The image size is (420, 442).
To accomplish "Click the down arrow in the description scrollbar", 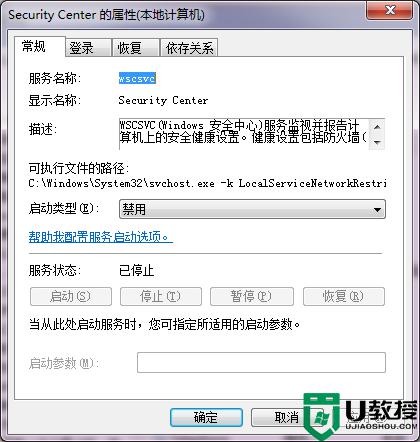I will pyautogui.click(x=377, y=142).
